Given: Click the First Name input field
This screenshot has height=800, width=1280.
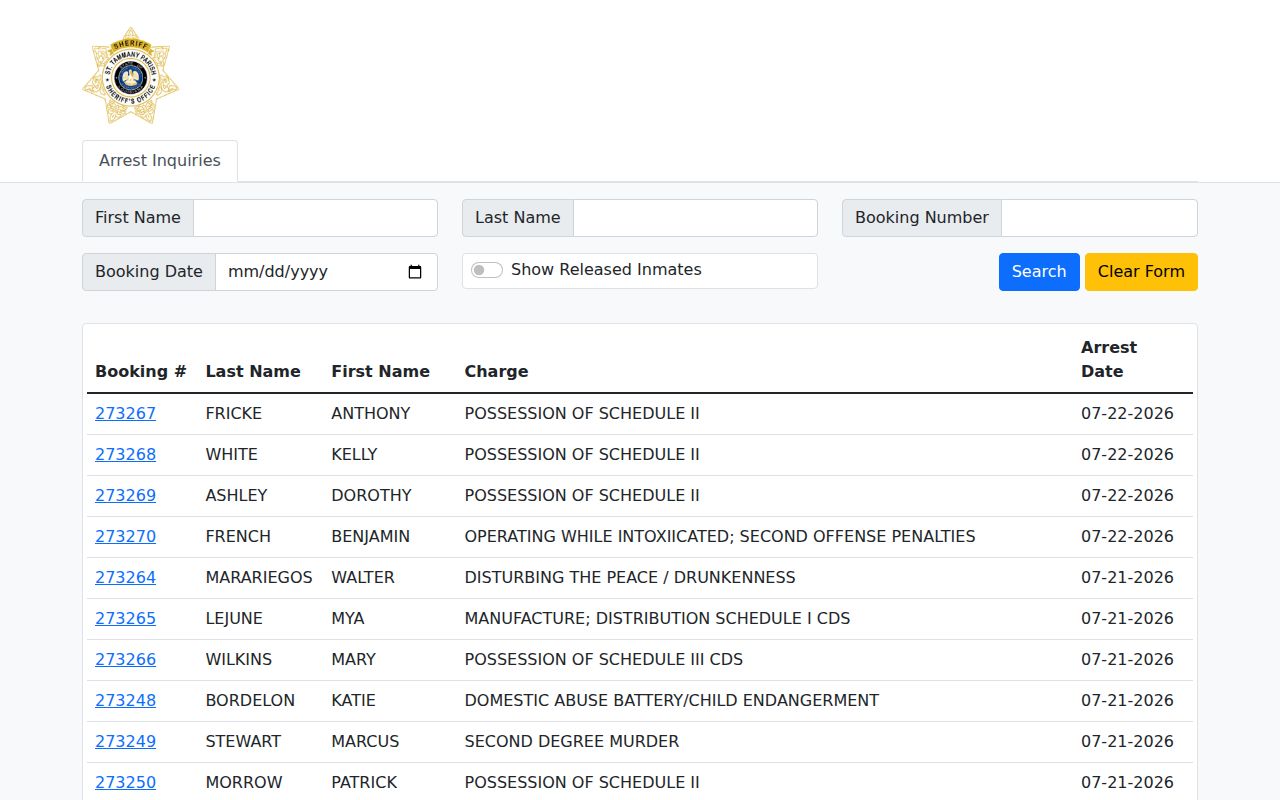Looking at the screenshot, I should [315, 218].
